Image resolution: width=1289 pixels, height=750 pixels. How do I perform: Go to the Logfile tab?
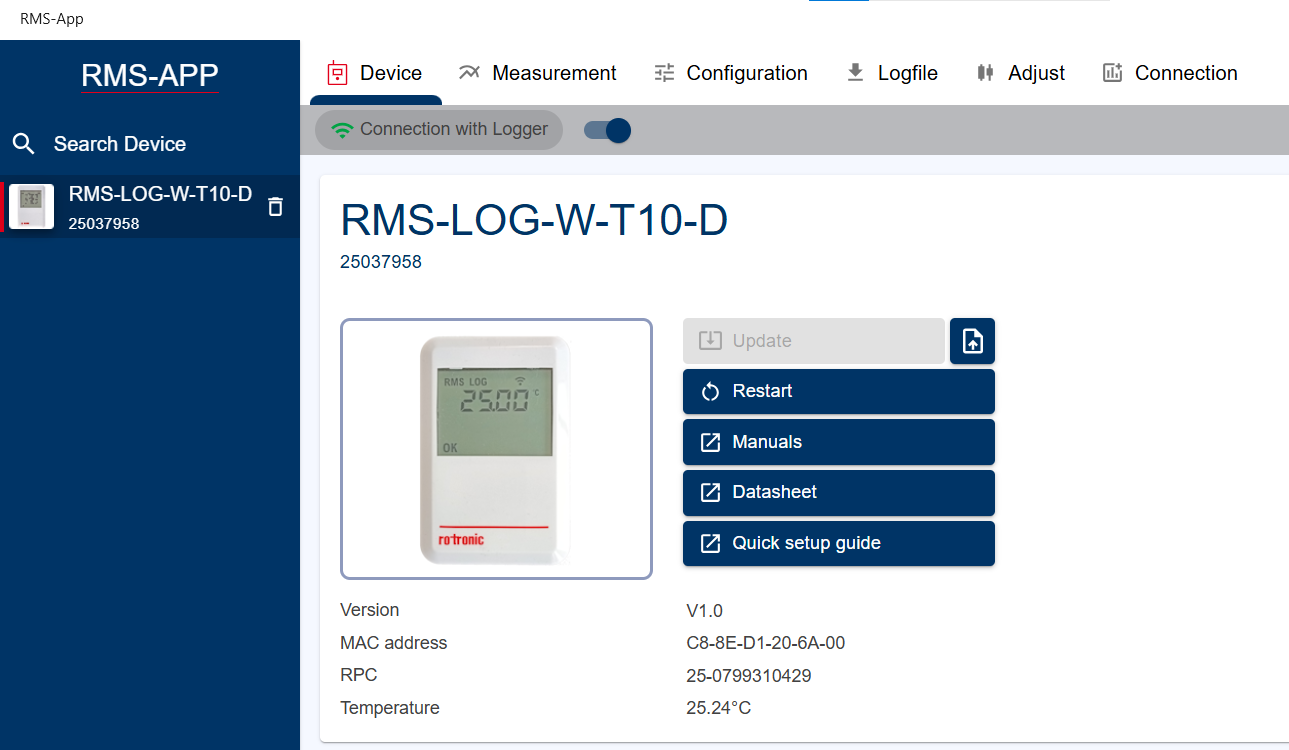tap(892, 73)
